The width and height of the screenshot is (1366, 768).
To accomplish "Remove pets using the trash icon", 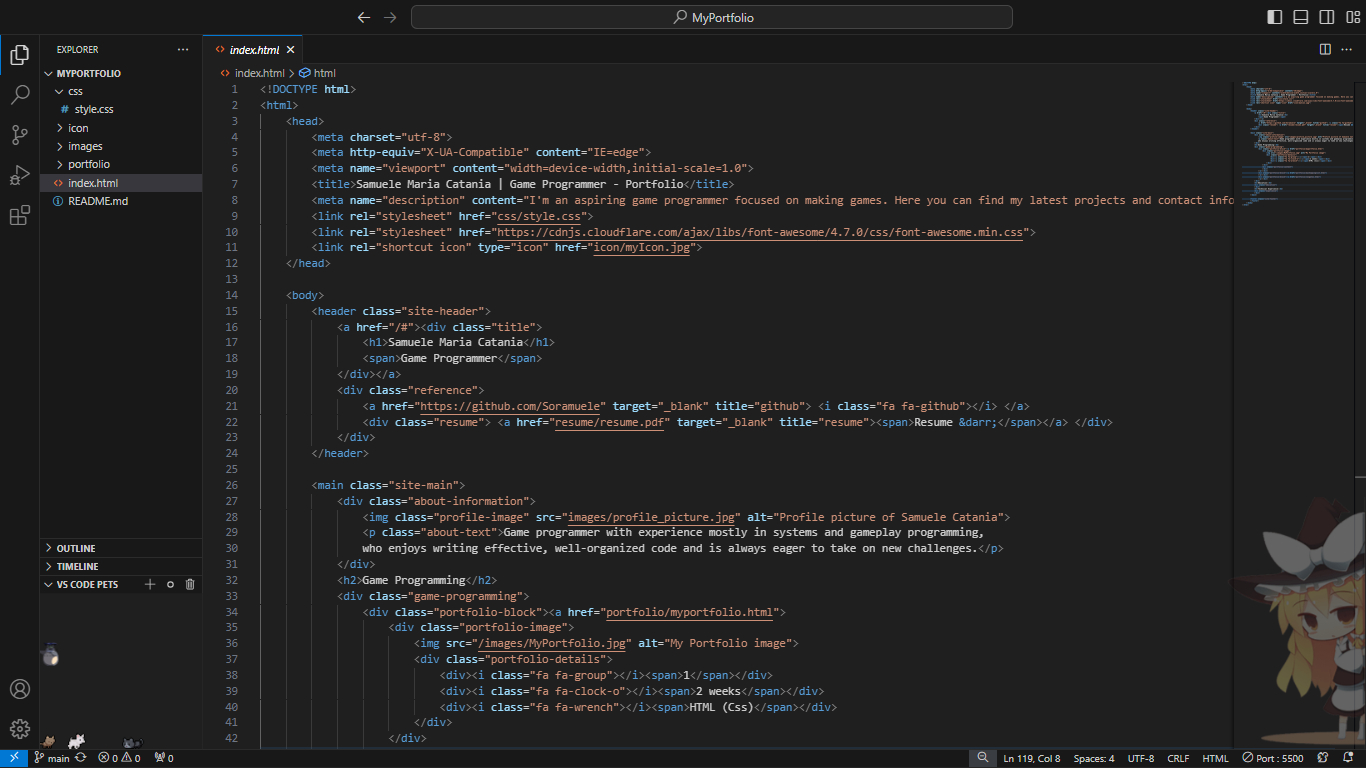I will [x=190, y=584].
